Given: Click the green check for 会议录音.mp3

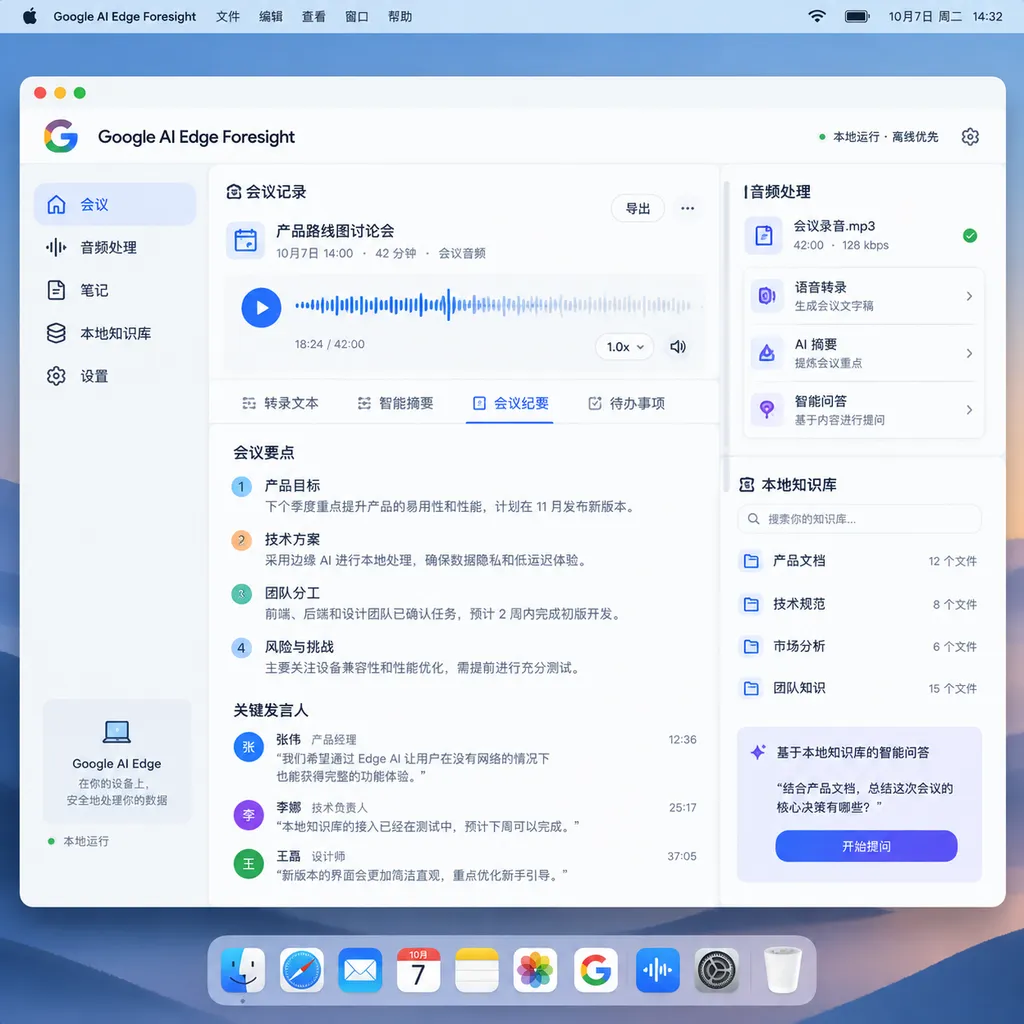Looking at the screenshot, I should 970,236.
